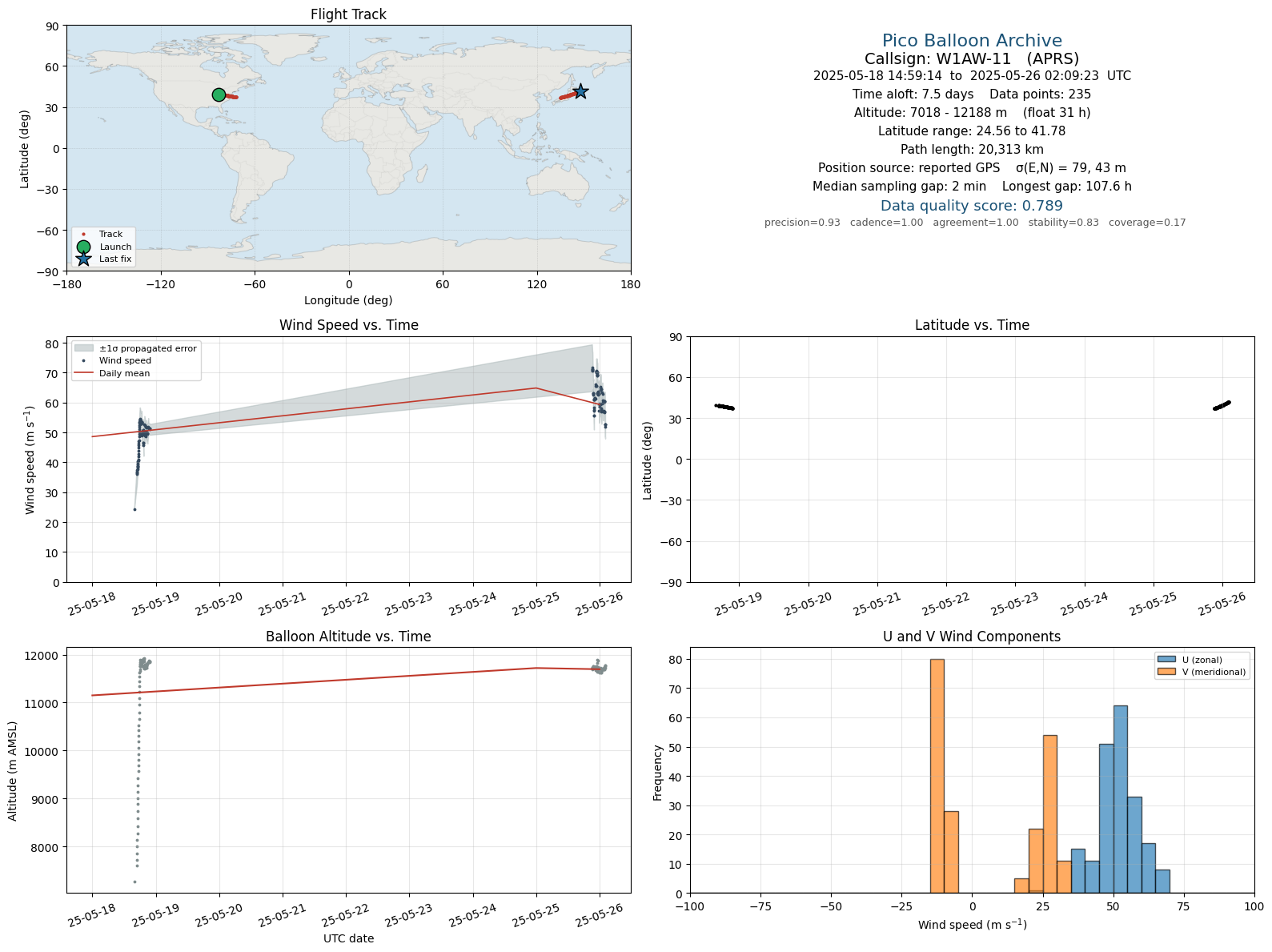Pick the blue U (zonal) legend swatch
The height and width of the screenshot is (952, 1272).
(1166, 660)
